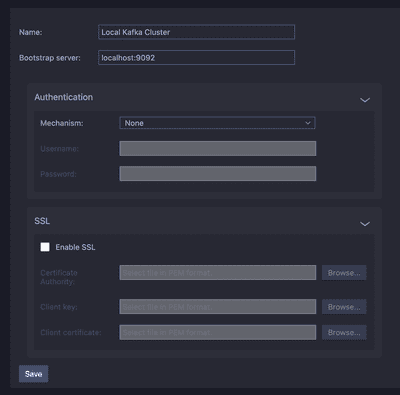Browse for Client certificate file
This screenshot has height=395, width=400.
click(344, 332)
